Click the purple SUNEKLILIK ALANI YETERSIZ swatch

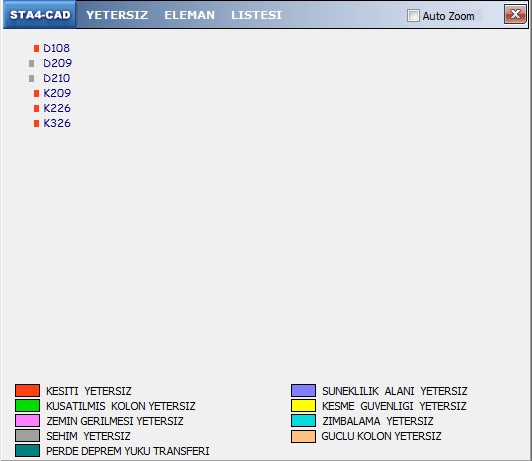(303, 390)
